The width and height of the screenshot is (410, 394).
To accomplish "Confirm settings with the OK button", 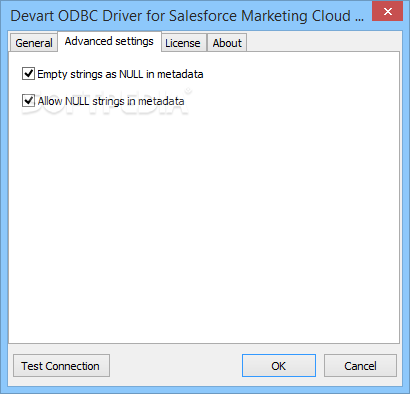I will pyautogui.click(x=279, y=366).
